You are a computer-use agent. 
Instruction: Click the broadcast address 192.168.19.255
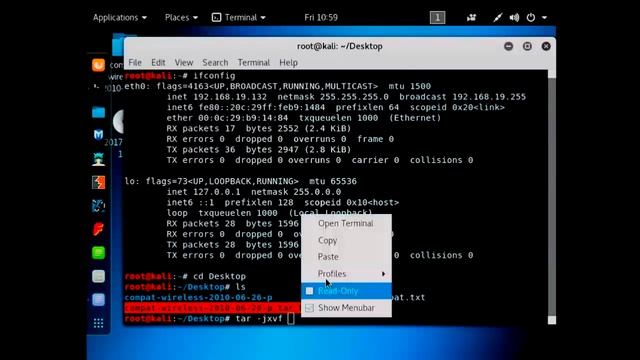coord(489,97)
